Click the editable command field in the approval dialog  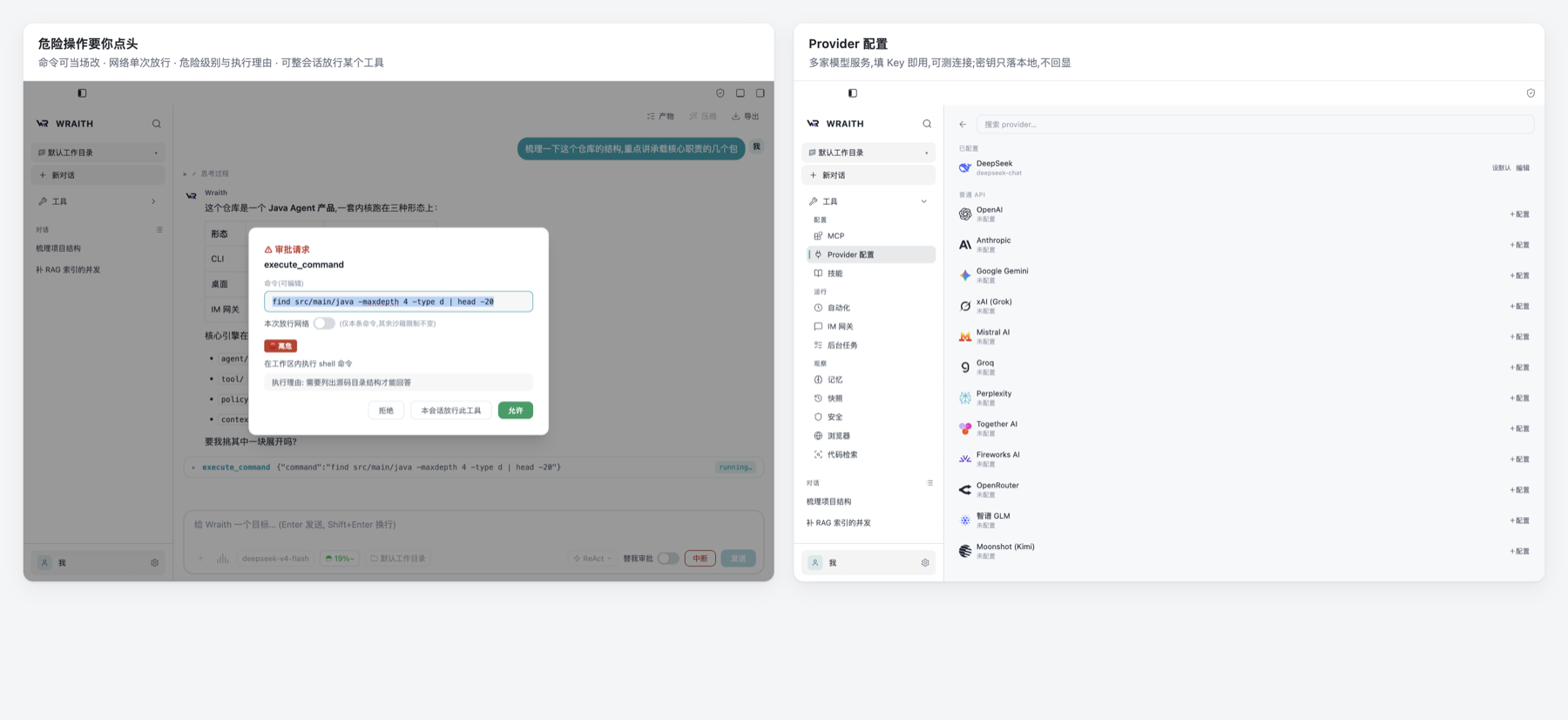click(x=398, y=302)
